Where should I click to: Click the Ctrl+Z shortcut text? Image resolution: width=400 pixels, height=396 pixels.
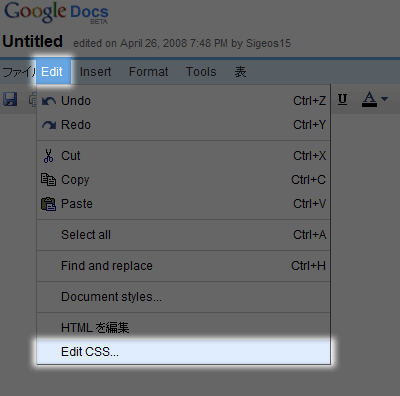pyautogui.click(x=309, y=101)
